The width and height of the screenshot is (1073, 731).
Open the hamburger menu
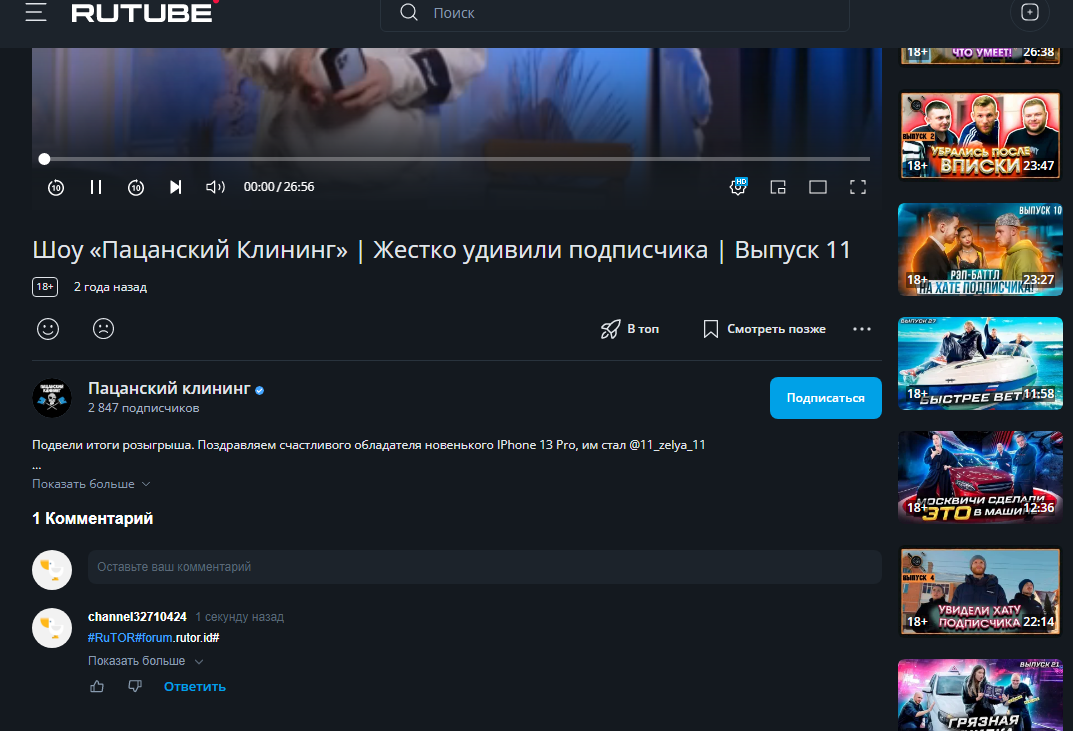[36, 12]
